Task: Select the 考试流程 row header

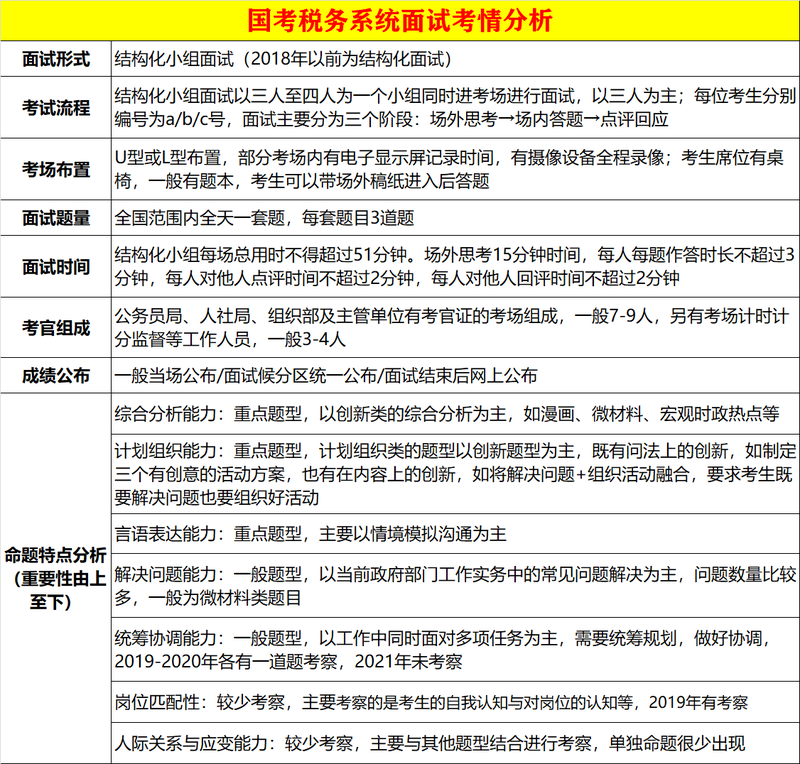Action: [55, 107]
